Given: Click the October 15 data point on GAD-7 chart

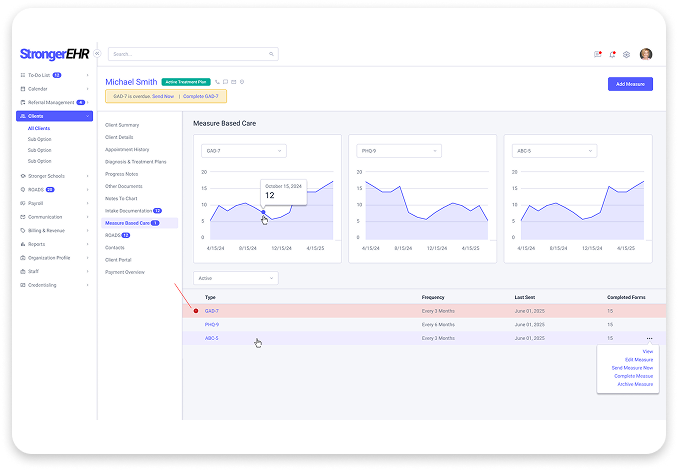Looking at the screenshot, I should (263, 212).
